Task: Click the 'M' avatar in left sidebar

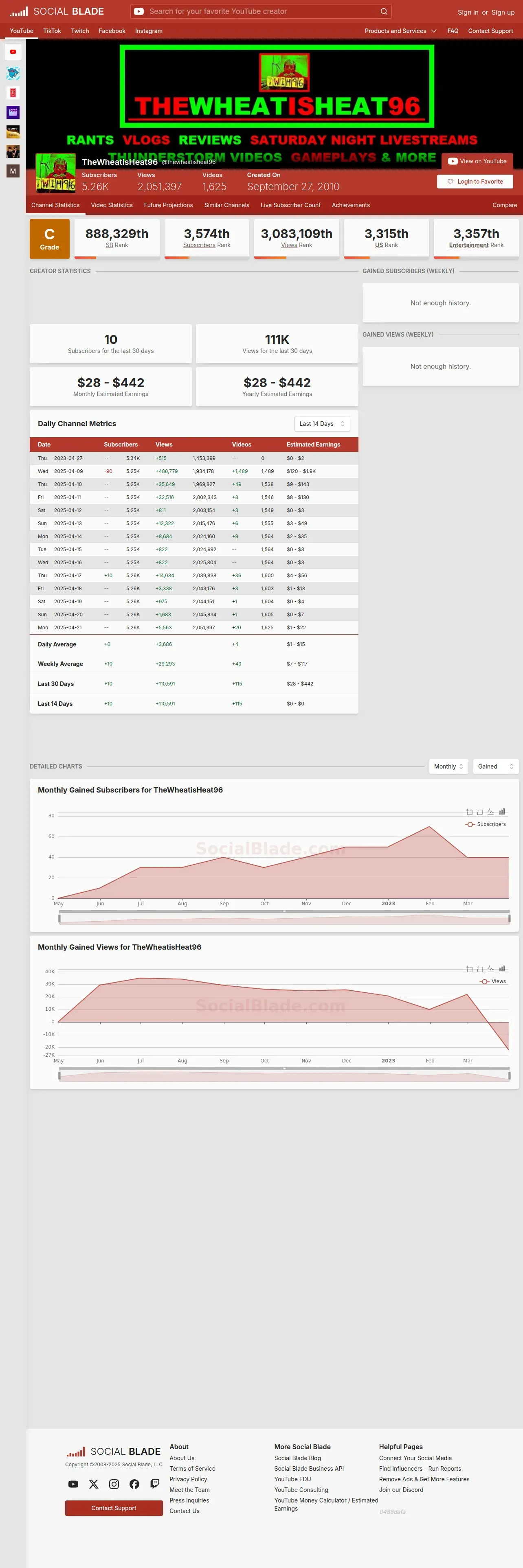Action: click(13, 171)
